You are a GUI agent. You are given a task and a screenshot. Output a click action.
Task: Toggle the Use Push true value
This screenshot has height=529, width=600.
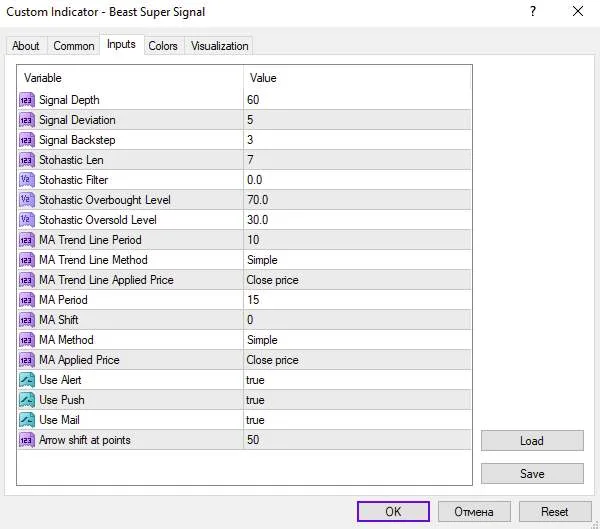357,400
